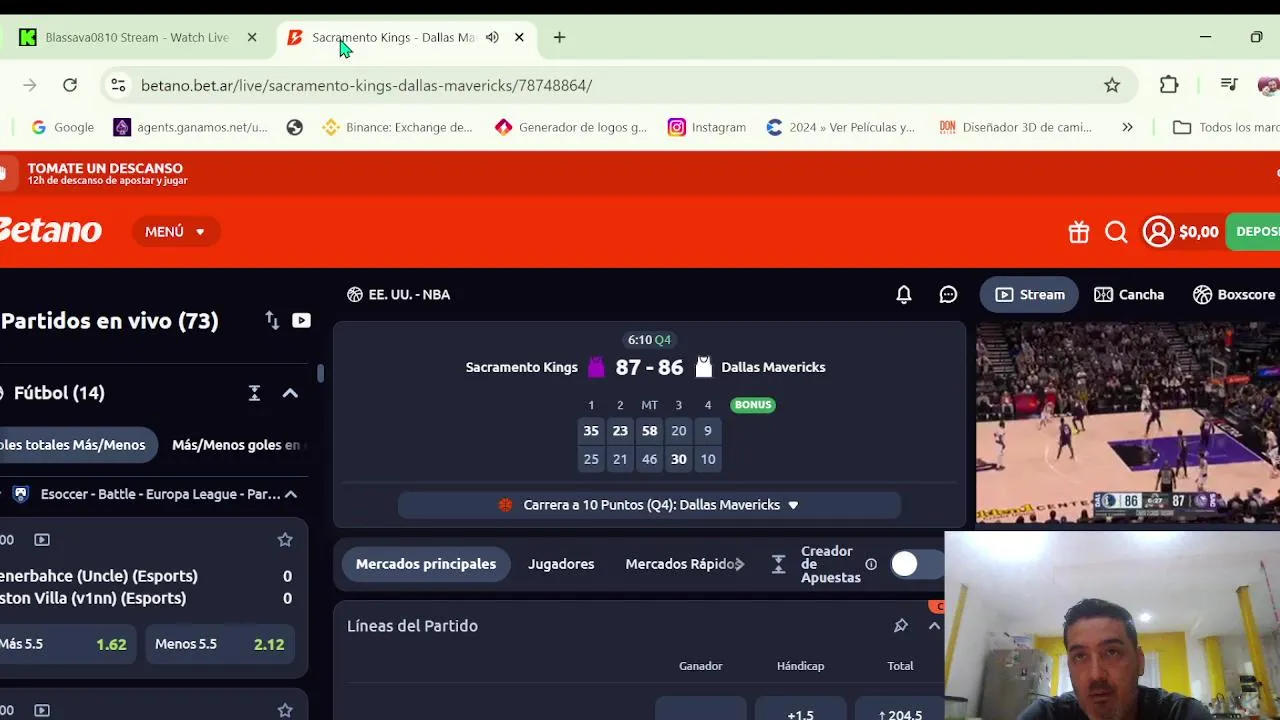The width and height of the screenshot is (1280, 720).
Task: Favorite the second match below the Fenerbahce card
Action: pos(285,710)
